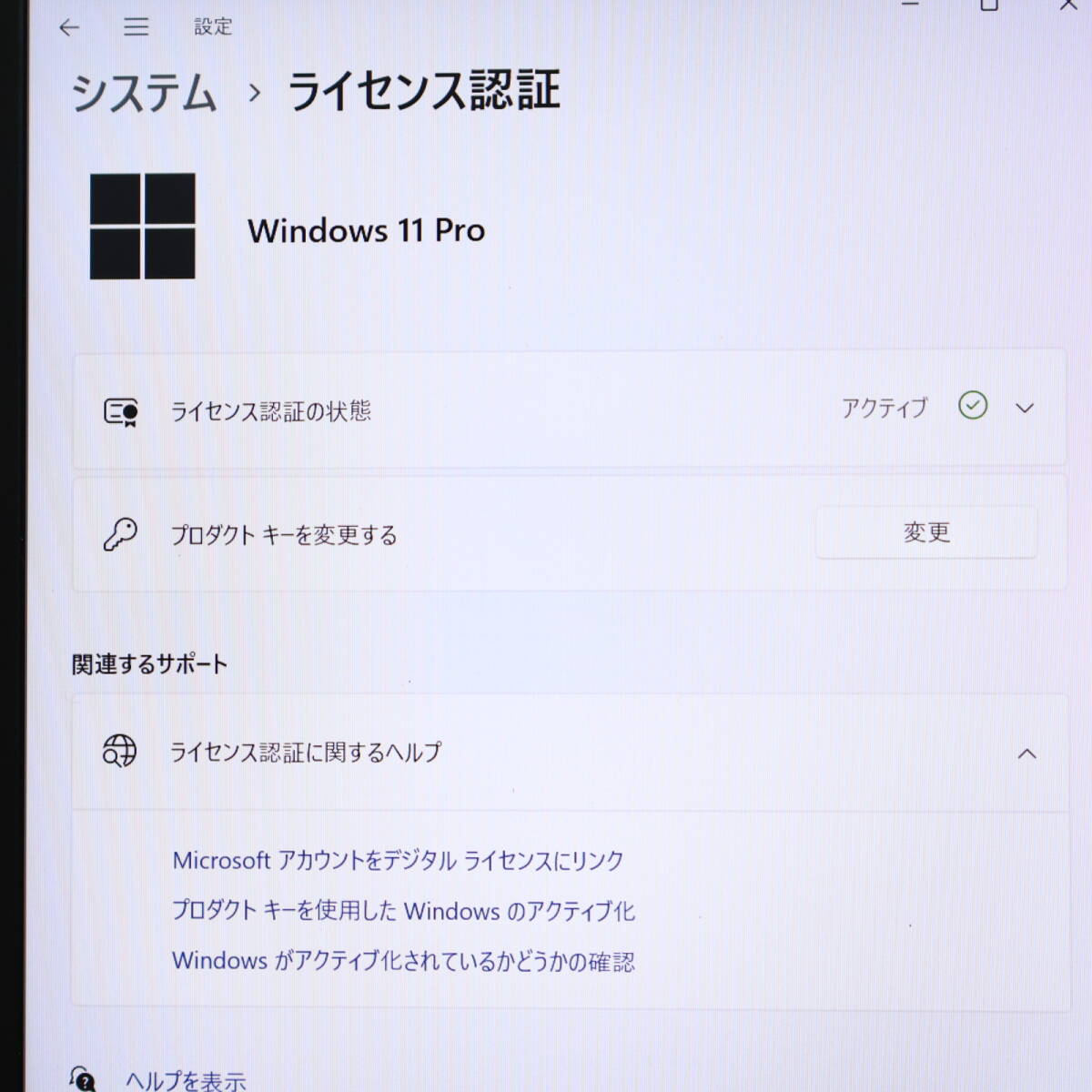This screenshot has width=1092, height=1092.
Task: Expand the ライセンス認証の状態 chevron
Action: [1025, 409]
